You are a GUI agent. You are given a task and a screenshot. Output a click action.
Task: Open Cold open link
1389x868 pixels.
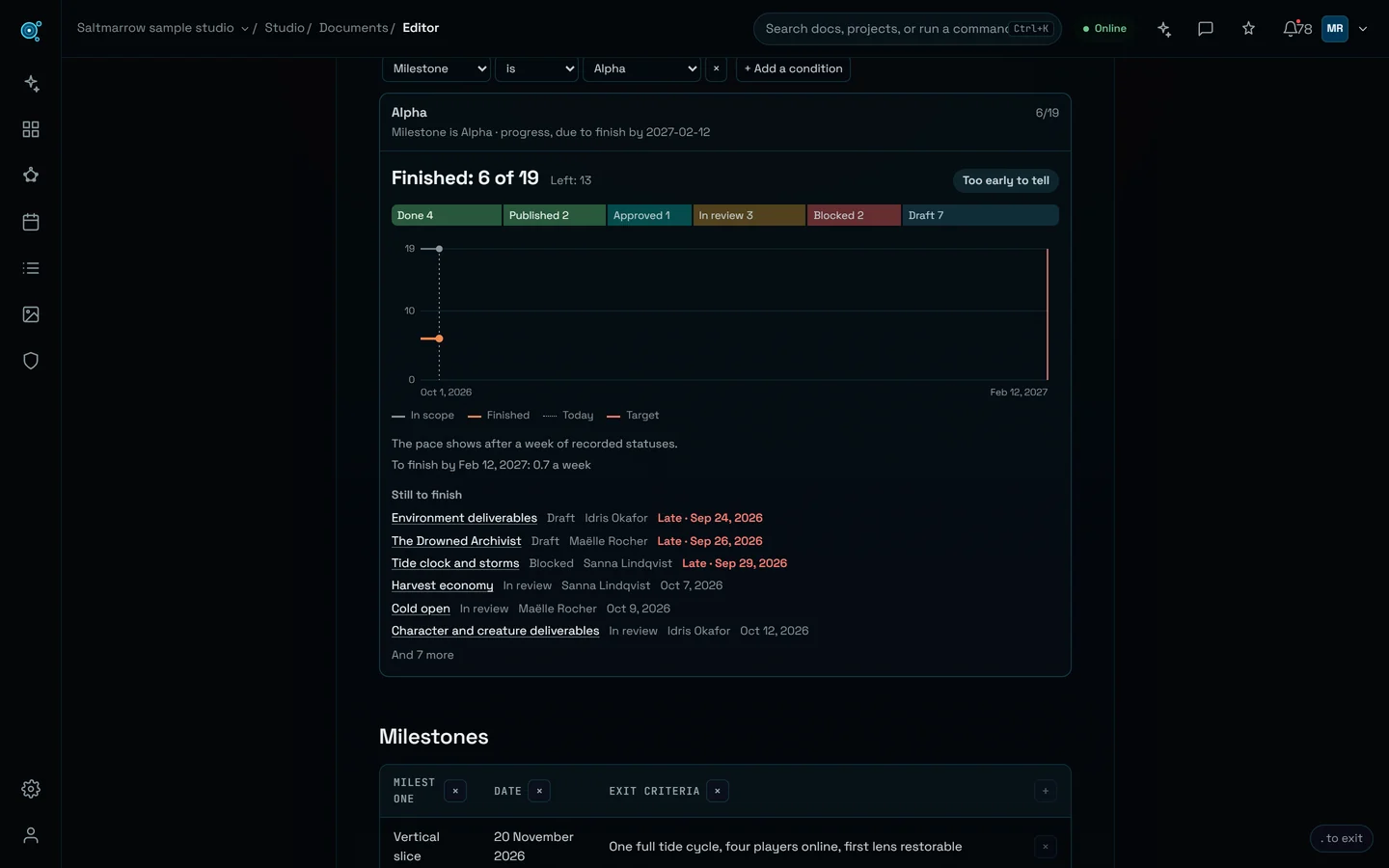coord(421,609)
